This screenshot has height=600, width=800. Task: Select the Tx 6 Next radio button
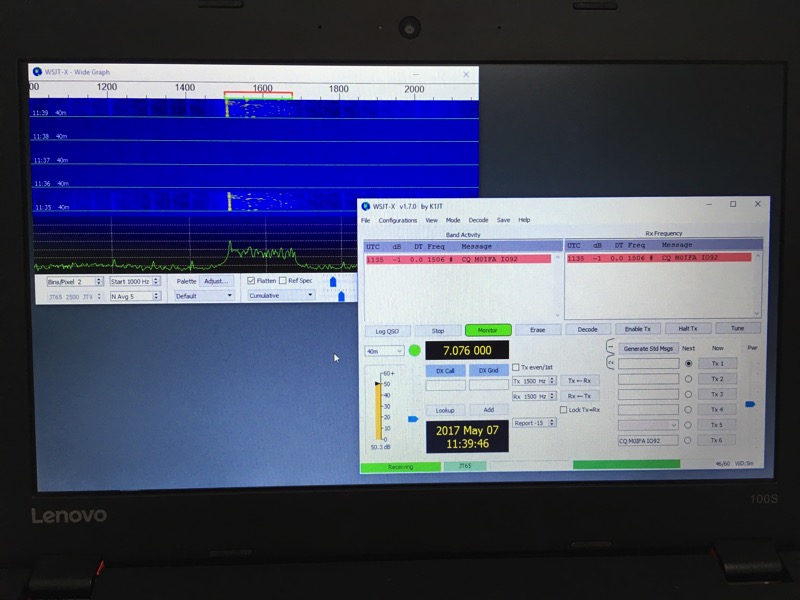point(688,440)
